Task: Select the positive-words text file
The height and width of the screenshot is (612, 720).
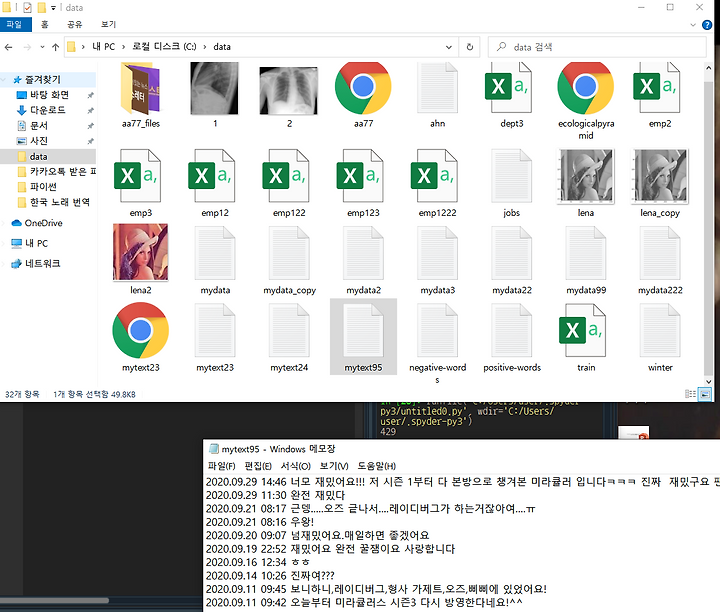Action: (x=512, y=337)
